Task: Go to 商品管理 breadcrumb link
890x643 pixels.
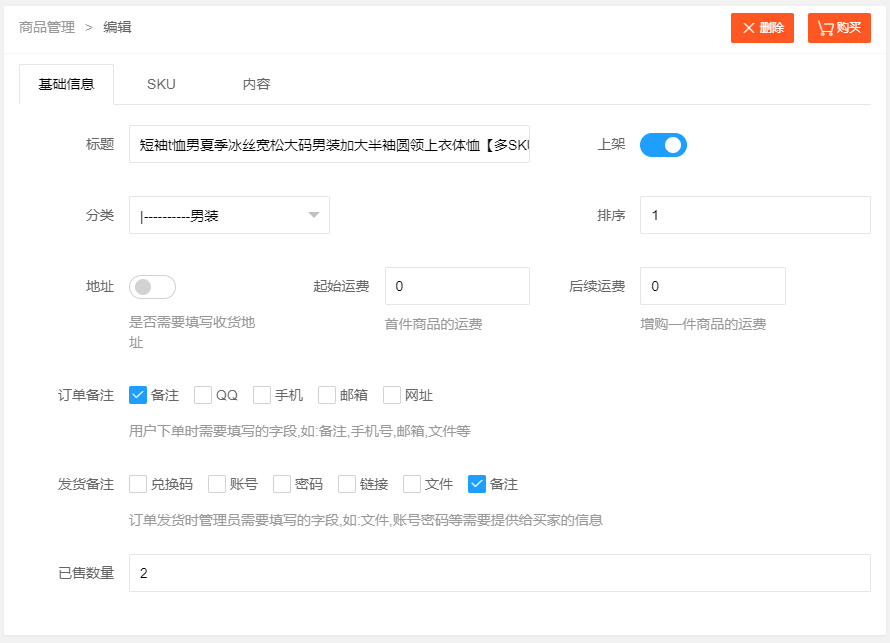Action: pos(47,27)
